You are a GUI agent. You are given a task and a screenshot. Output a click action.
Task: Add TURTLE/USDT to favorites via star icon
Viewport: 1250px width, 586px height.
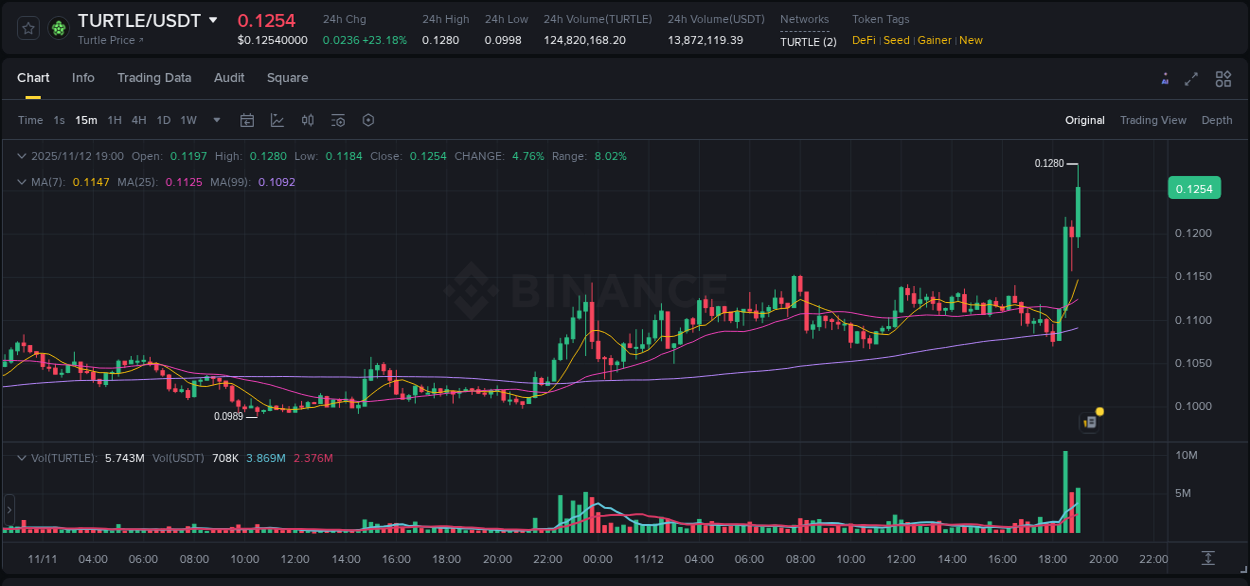[x=27, y=27]
